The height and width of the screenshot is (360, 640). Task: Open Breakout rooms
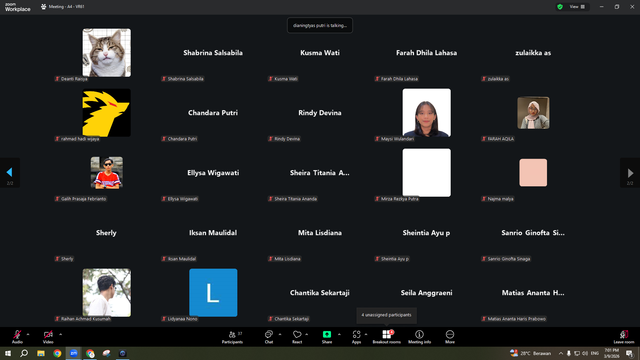pyautogui.click(x=387, y=337)
